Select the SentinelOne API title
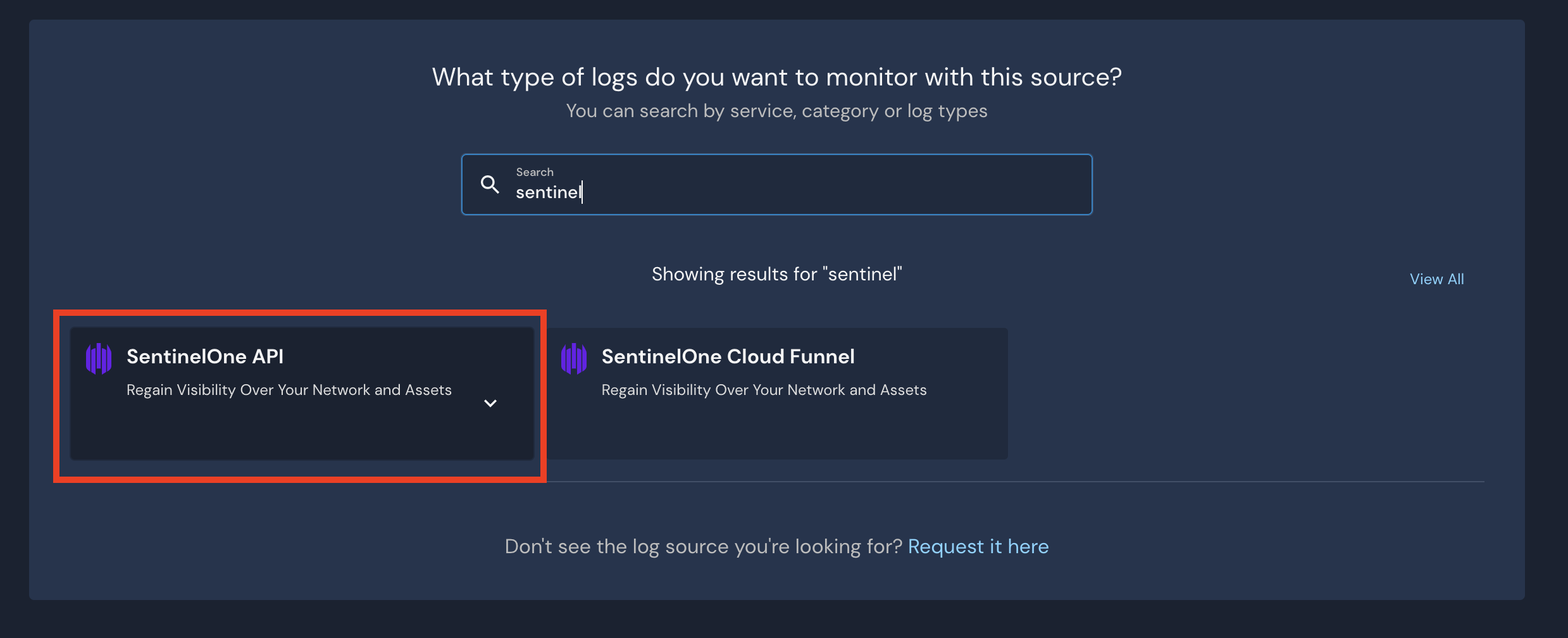 tap(205, 356)
